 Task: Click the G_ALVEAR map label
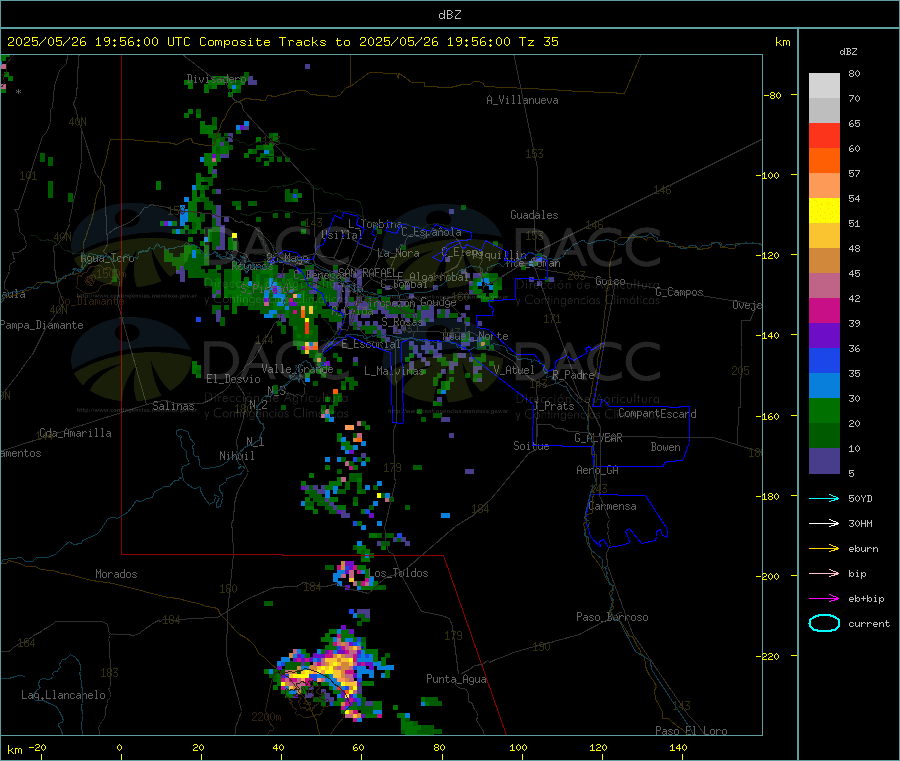coord(598,438)
